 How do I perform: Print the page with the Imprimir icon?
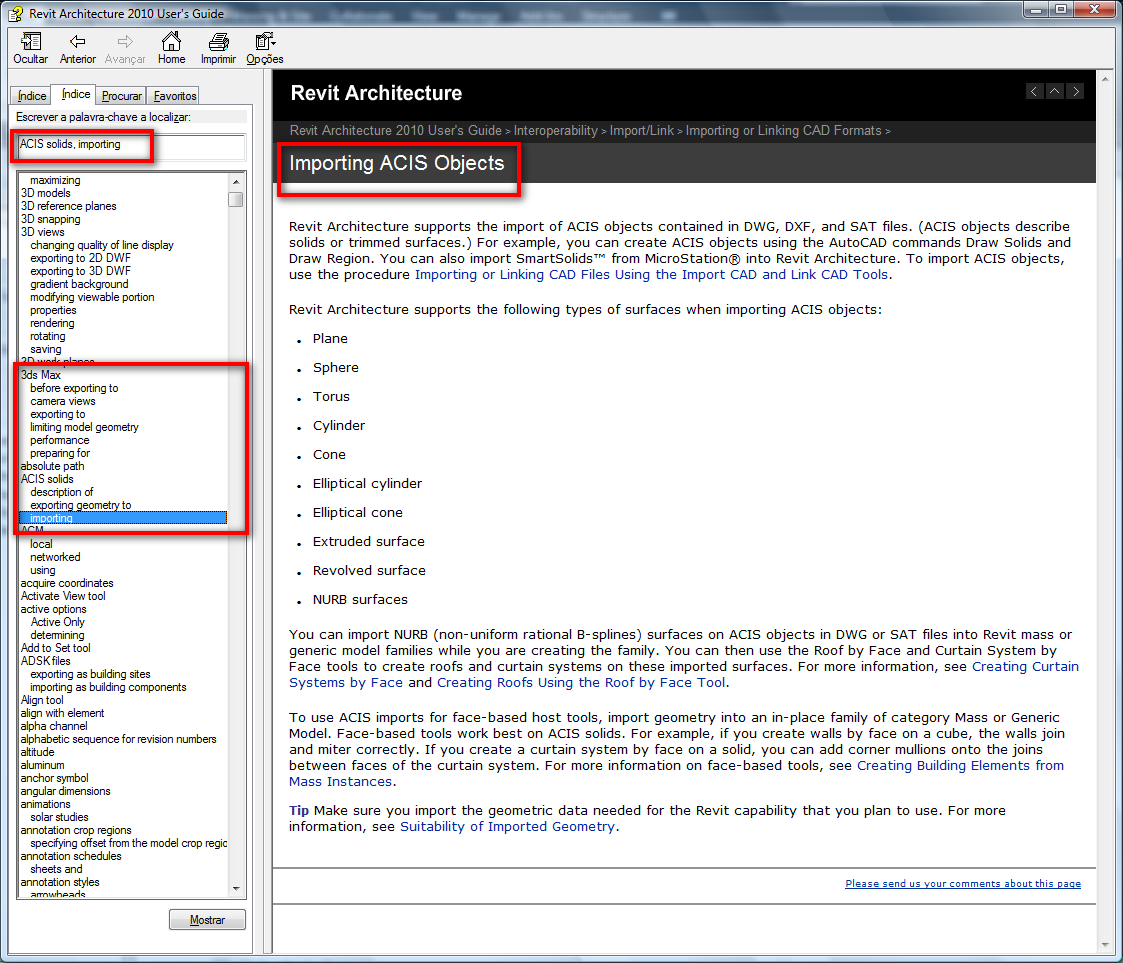point(218,48)
